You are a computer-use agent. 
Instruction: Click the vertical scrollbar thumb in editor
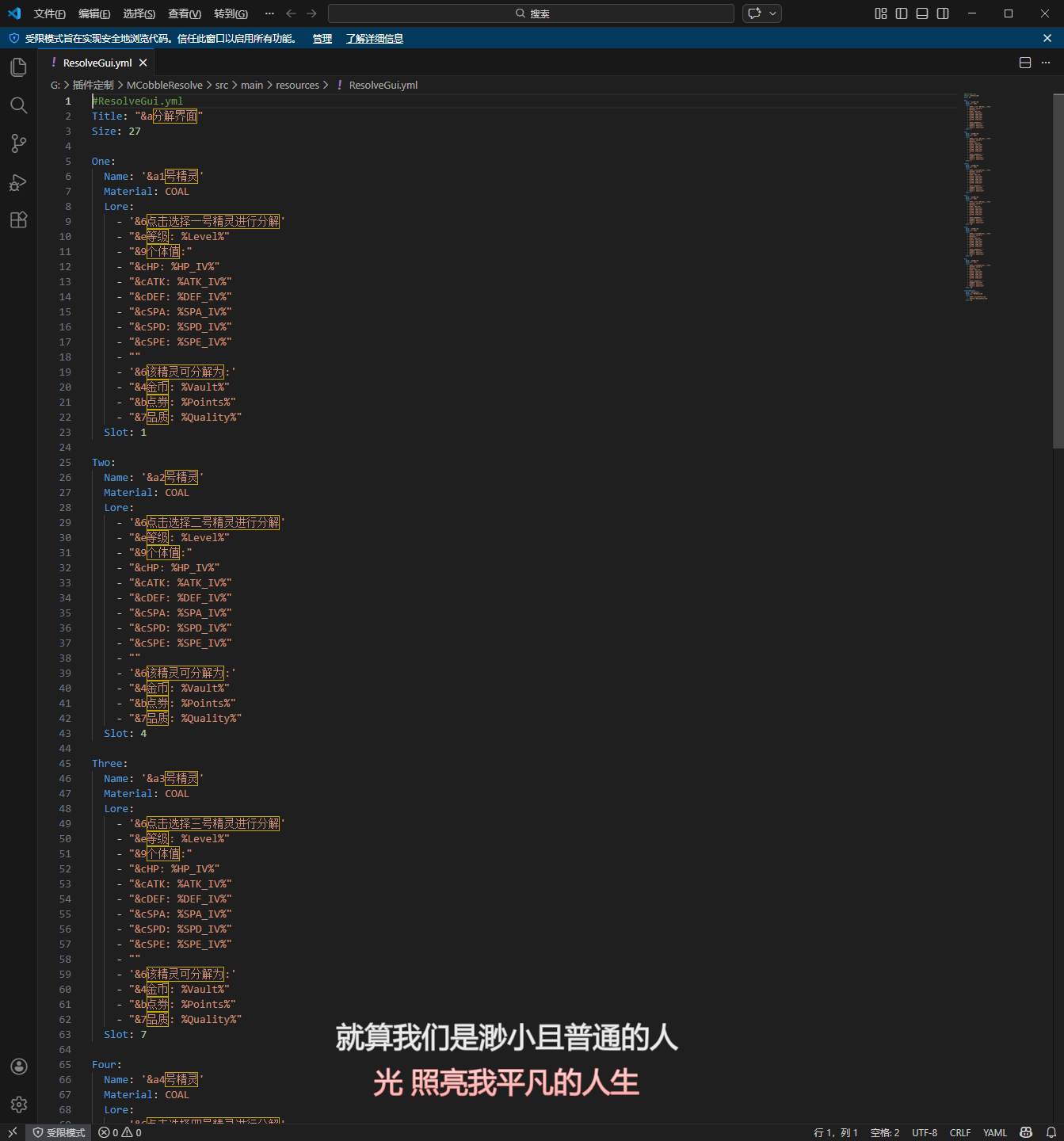(1058, 269)
